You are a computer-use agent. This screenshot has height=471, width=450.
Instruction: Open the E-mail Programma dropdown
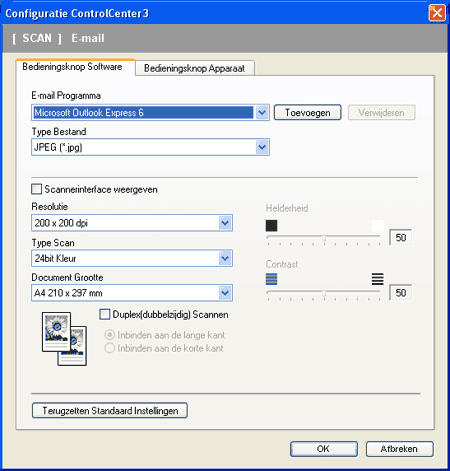[x=262, y=113]
